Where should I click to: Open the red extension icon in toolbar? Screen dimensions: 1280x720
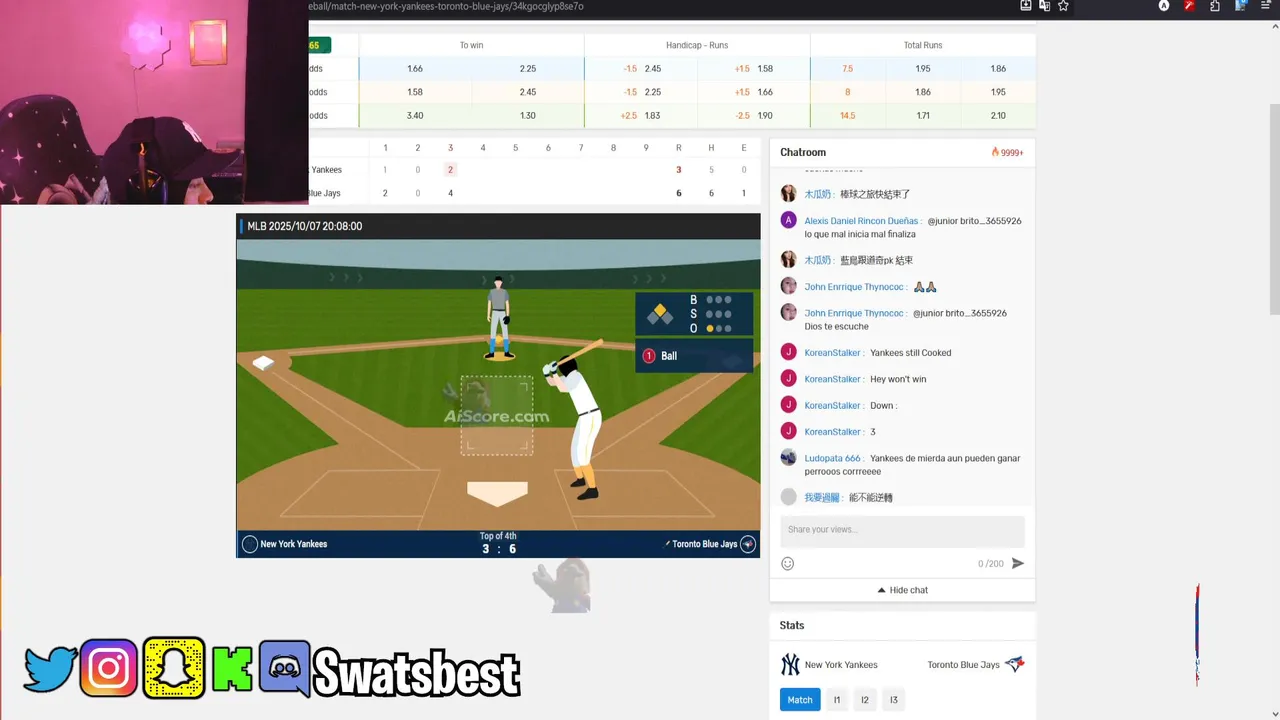(x=1189, y=6)
